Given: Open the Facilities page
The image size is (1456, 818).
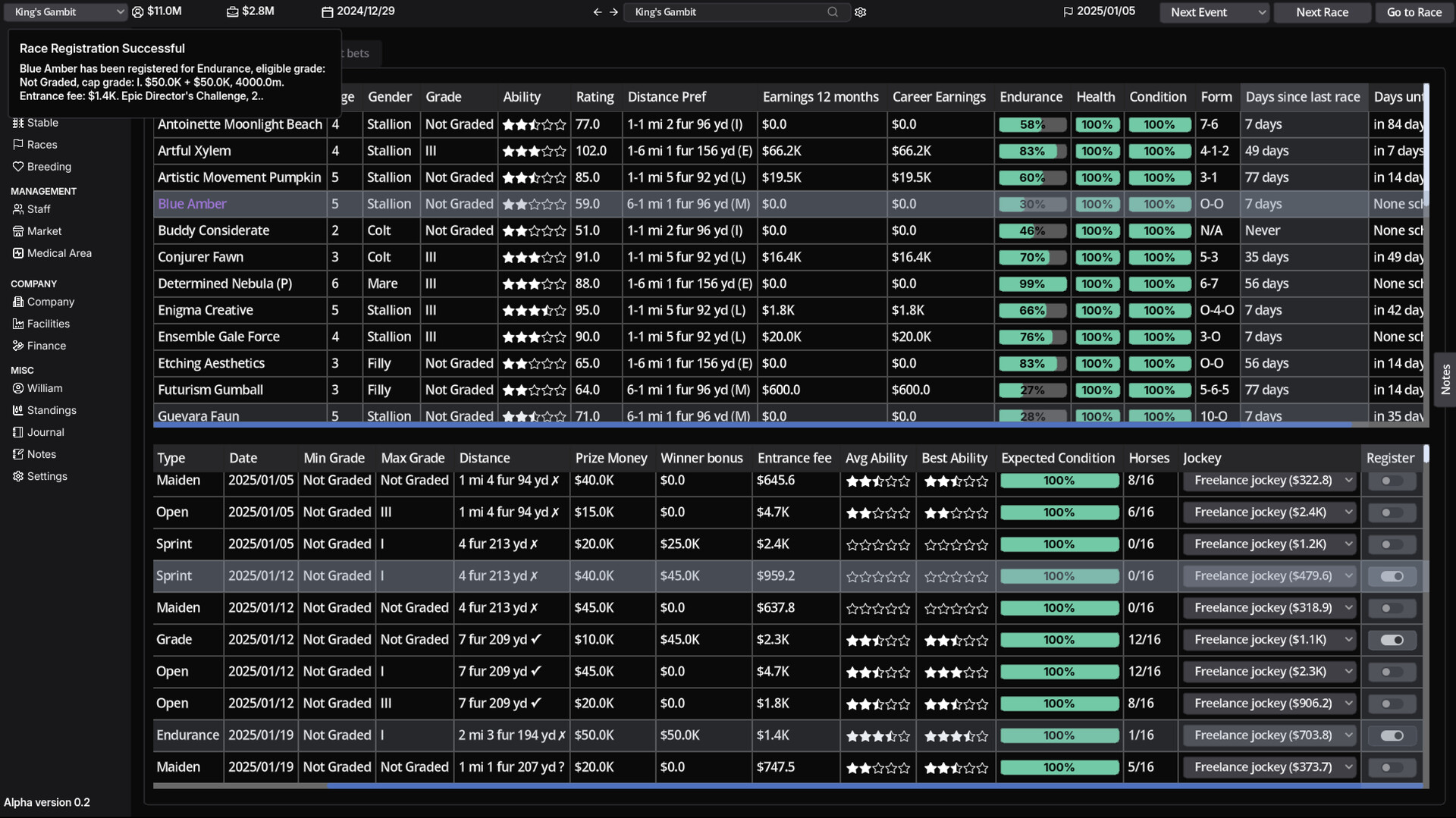Looking at the screenshot, I should tap(48, 324).
